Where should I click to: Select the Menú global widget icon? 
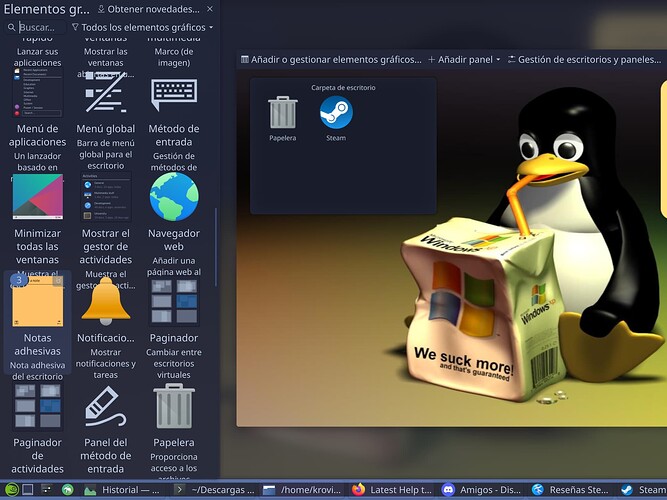(105, 92)
